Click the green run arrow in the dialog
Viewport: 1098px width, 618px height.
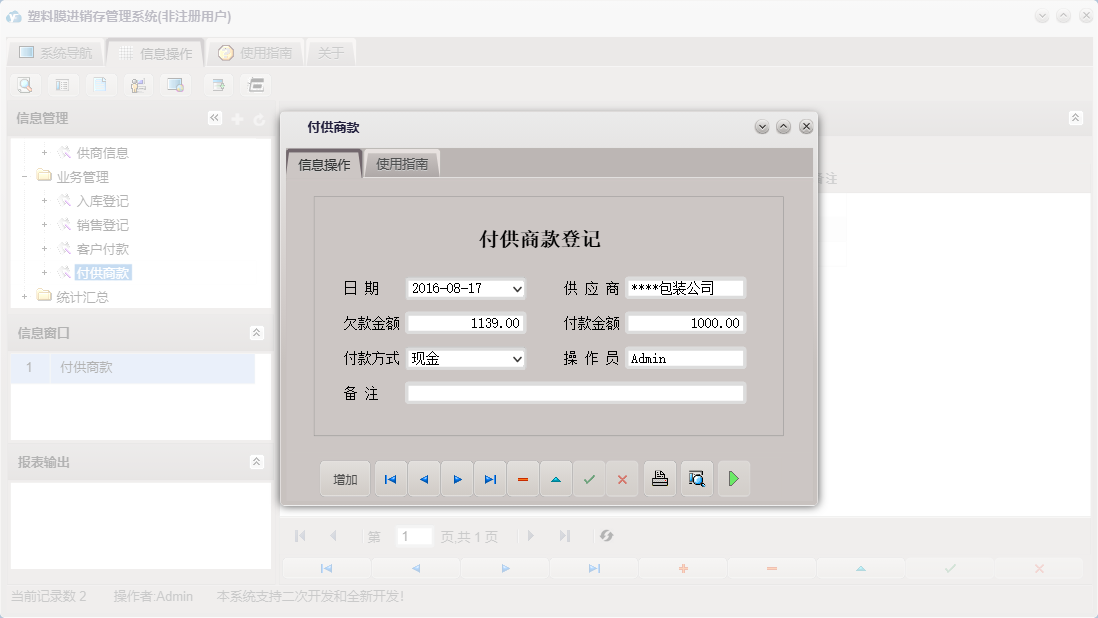pyautogui.click(x=733, y=478)
